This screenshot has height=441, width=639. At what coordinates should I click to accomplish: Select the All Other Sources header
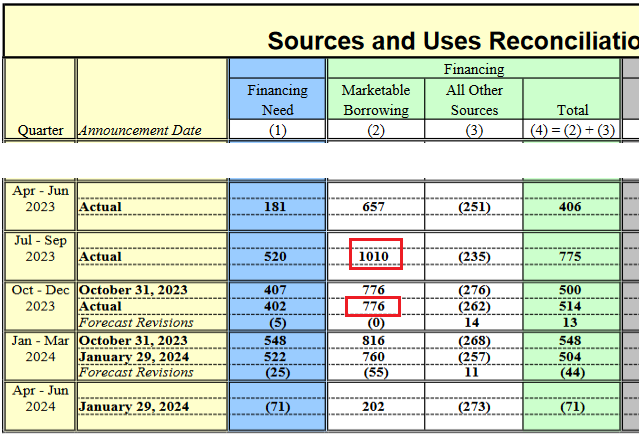[x=474, y=99]
